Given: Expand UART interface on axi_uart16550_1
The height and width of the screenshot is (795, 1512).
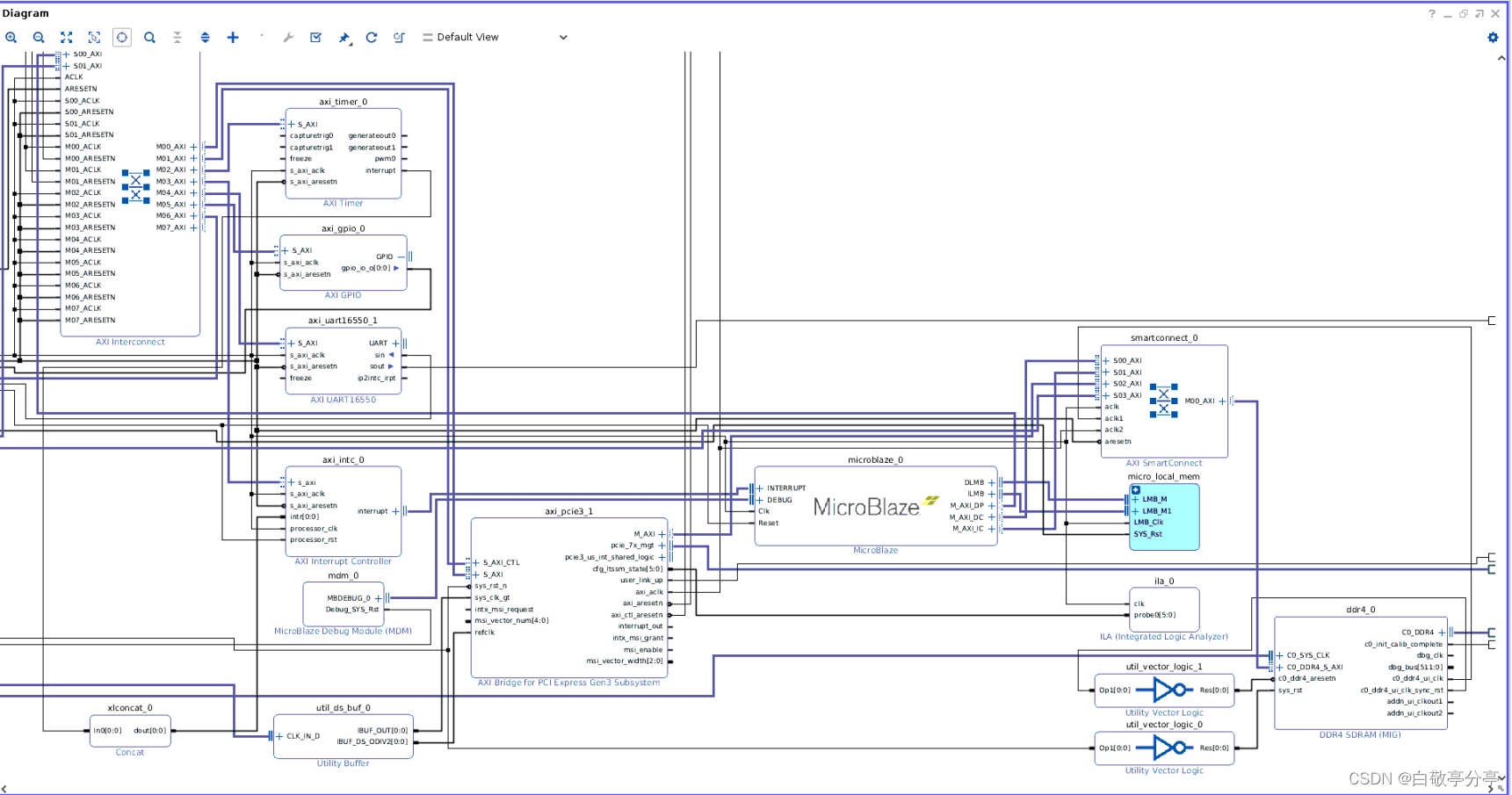Looking at the screenshot, I should 395,343.
